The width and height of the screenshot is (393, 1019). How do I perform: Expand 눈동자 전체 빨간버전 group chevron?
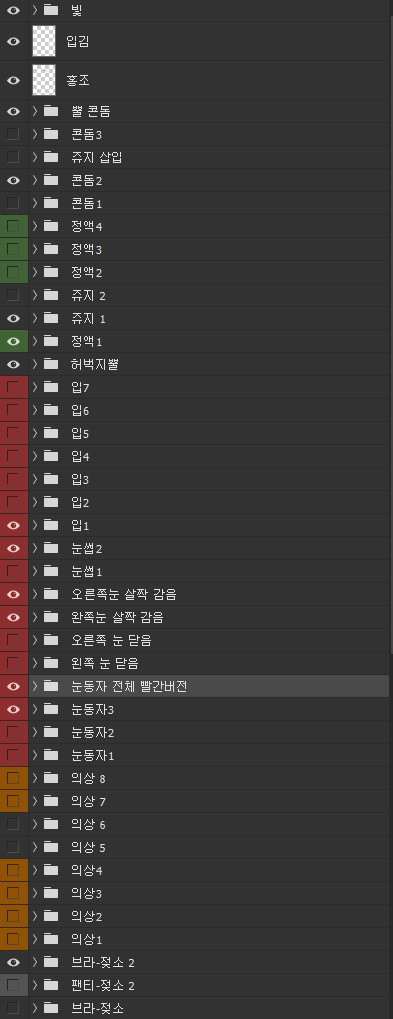point(35,686)
